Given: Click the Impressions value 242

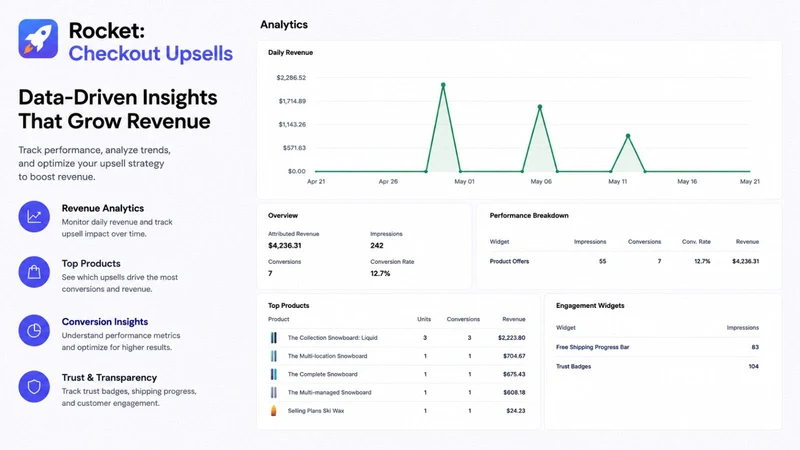Looking at the screenshot, I should (x=377, y=245).
